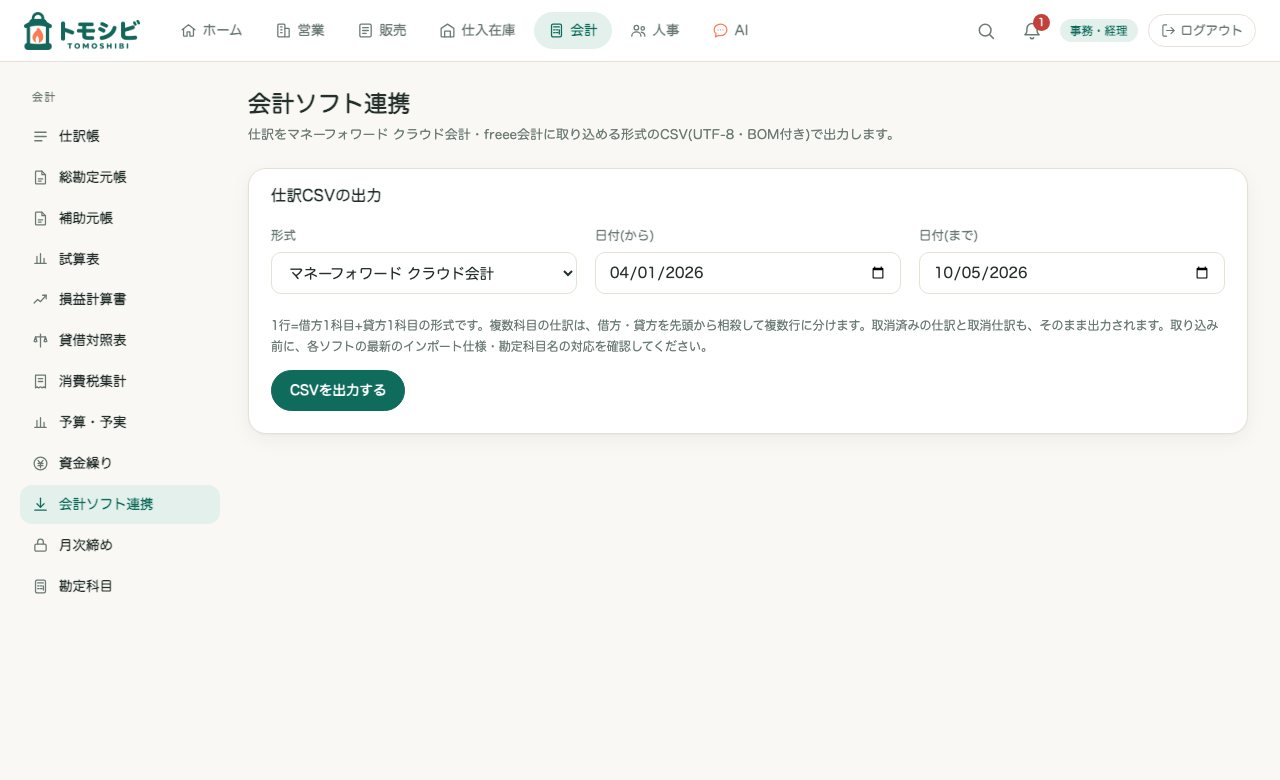
Task: Click the 事務・経理 role badge
Action: pos(1099,31)
